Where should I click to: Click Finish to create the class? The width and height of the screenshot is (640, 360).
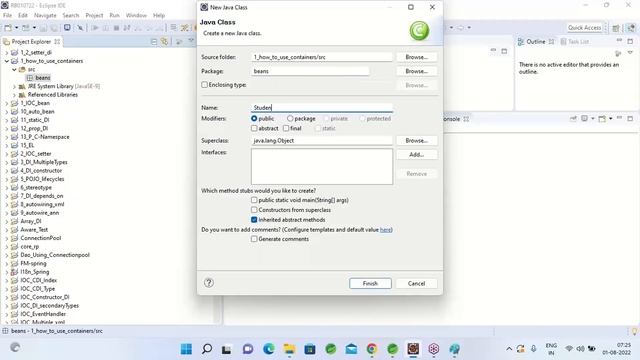370,283
